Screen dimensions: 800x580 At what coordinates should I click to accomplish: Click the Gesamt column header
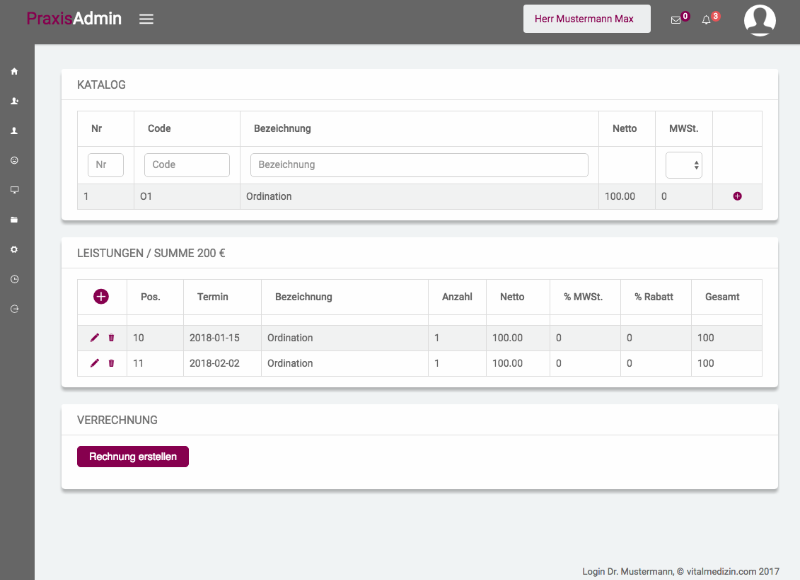[722, 297]
